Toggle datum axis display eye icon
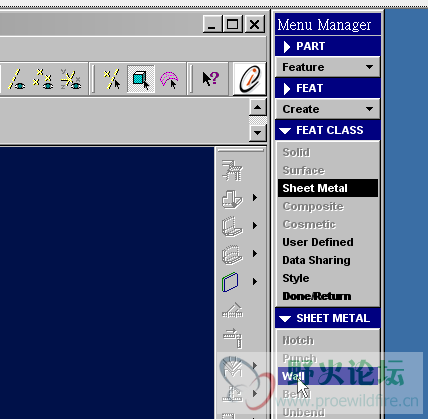428x419 pixels. point(16,79)
